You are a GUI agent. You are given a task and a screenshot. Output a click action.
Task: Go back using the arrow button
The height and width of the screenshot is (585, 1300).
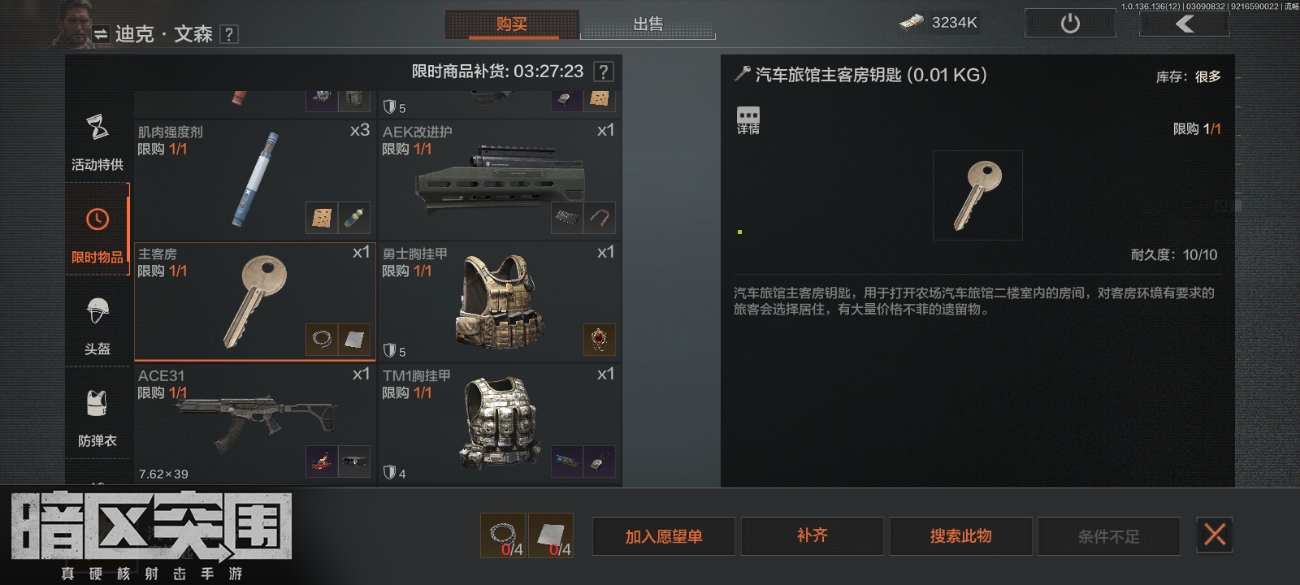coord(1184,23)
